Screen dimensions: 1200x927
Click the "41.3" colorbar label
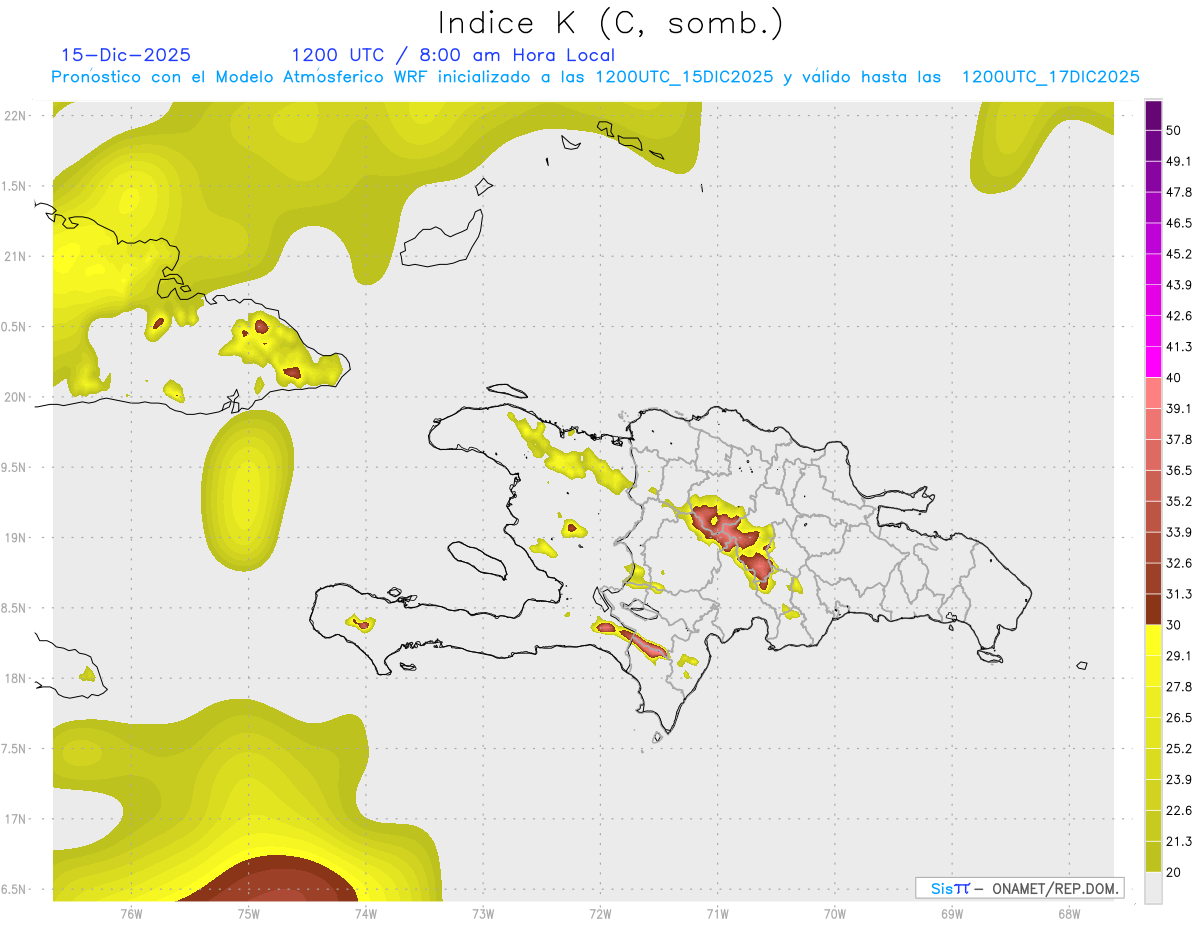coord(1179,347)
